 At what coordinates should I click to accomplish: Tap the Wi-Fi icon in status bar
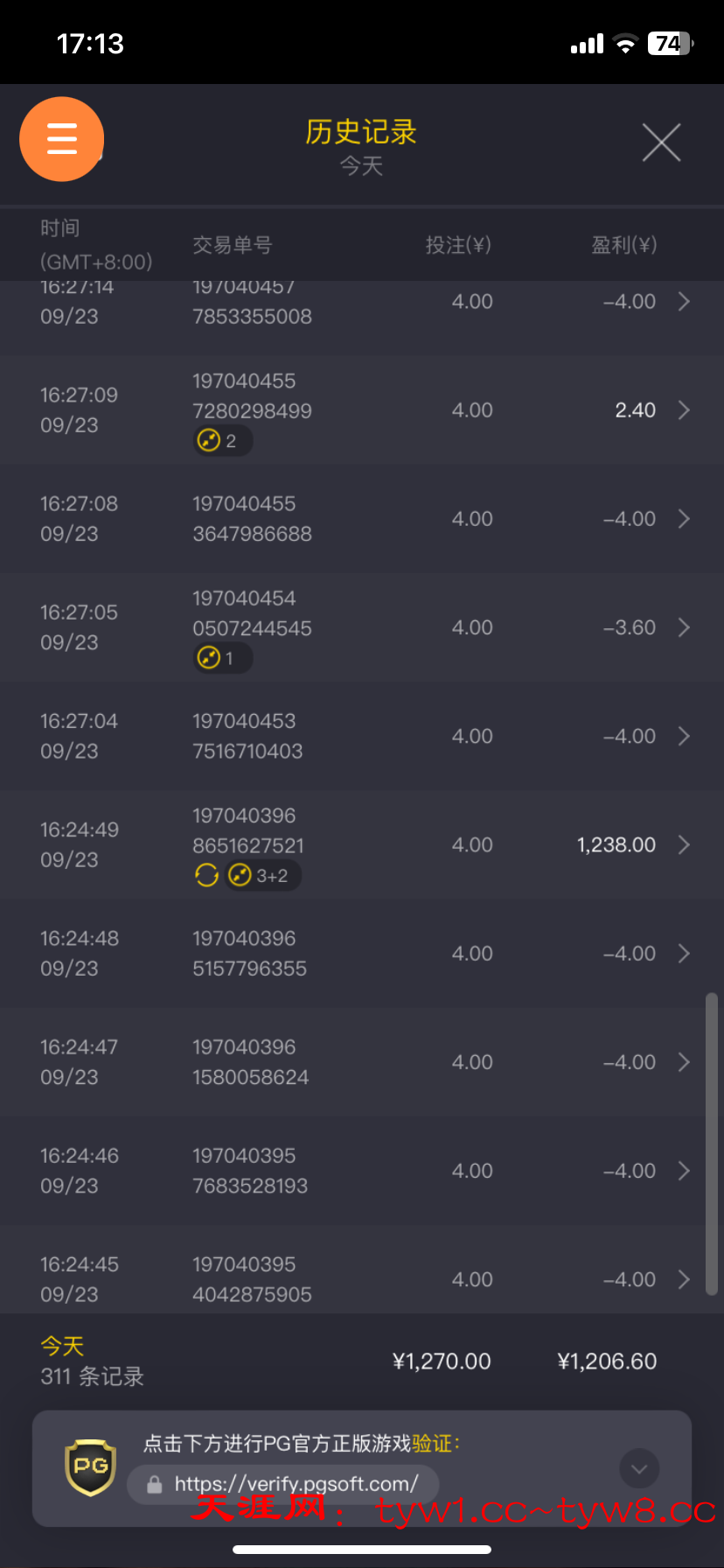[x=625, y=44]
